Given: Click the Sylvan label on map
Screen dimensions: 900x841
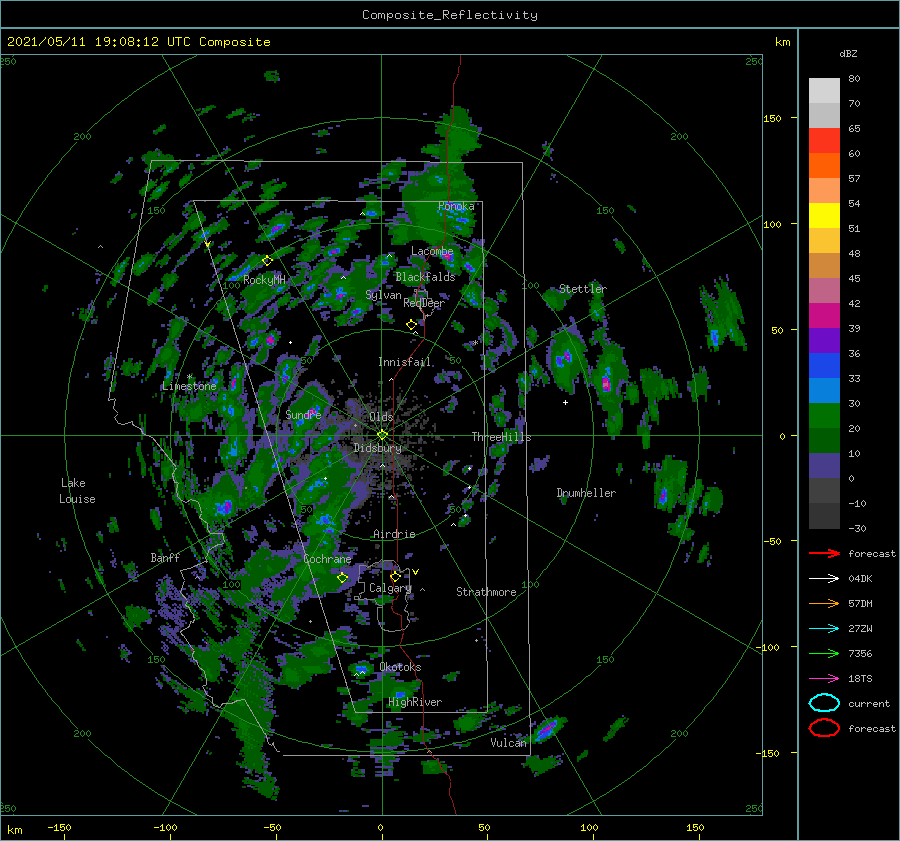Looking at the screenshot, I should (383, 295).
